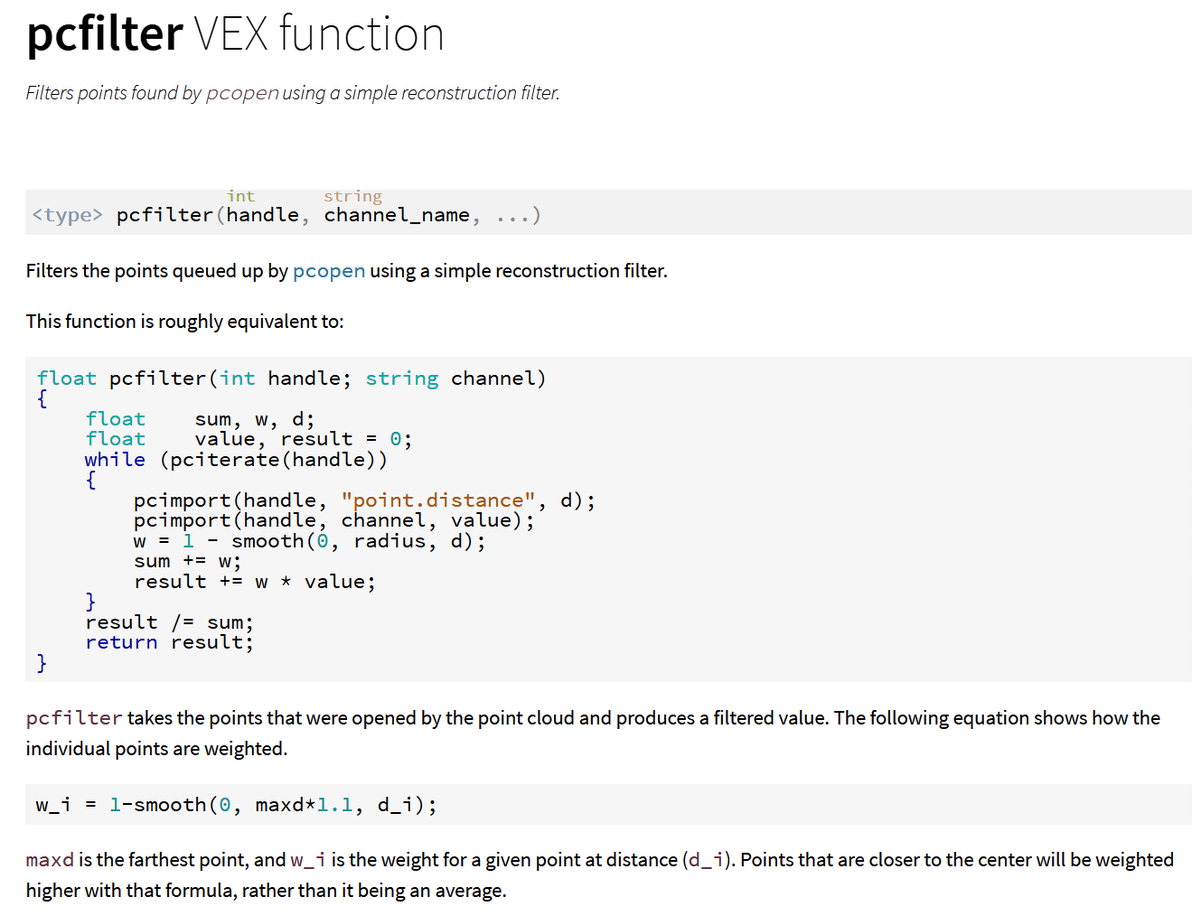Click the 'string' type label above channel_name
1192x916 pixels.
(x=352, y=196)
